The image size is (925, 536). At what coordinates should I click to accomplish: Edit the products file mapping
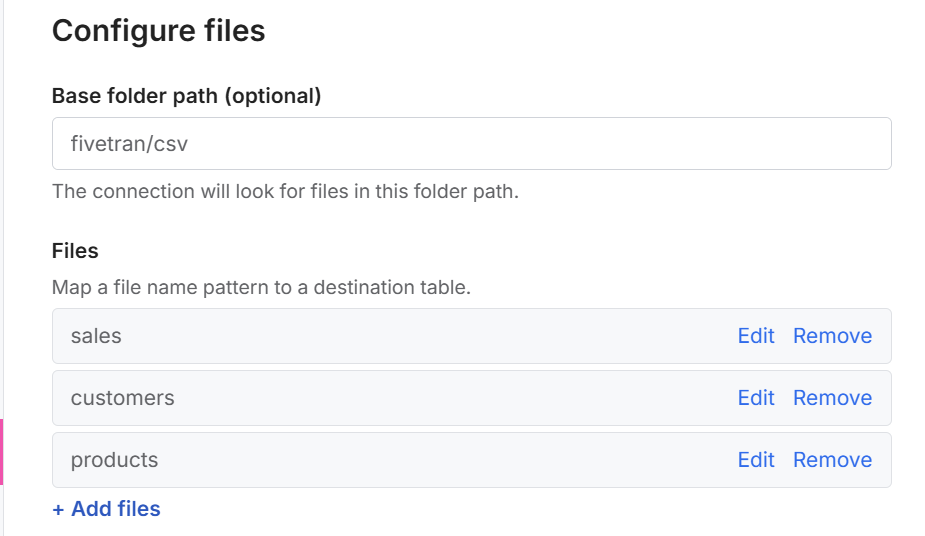[756, 460]
